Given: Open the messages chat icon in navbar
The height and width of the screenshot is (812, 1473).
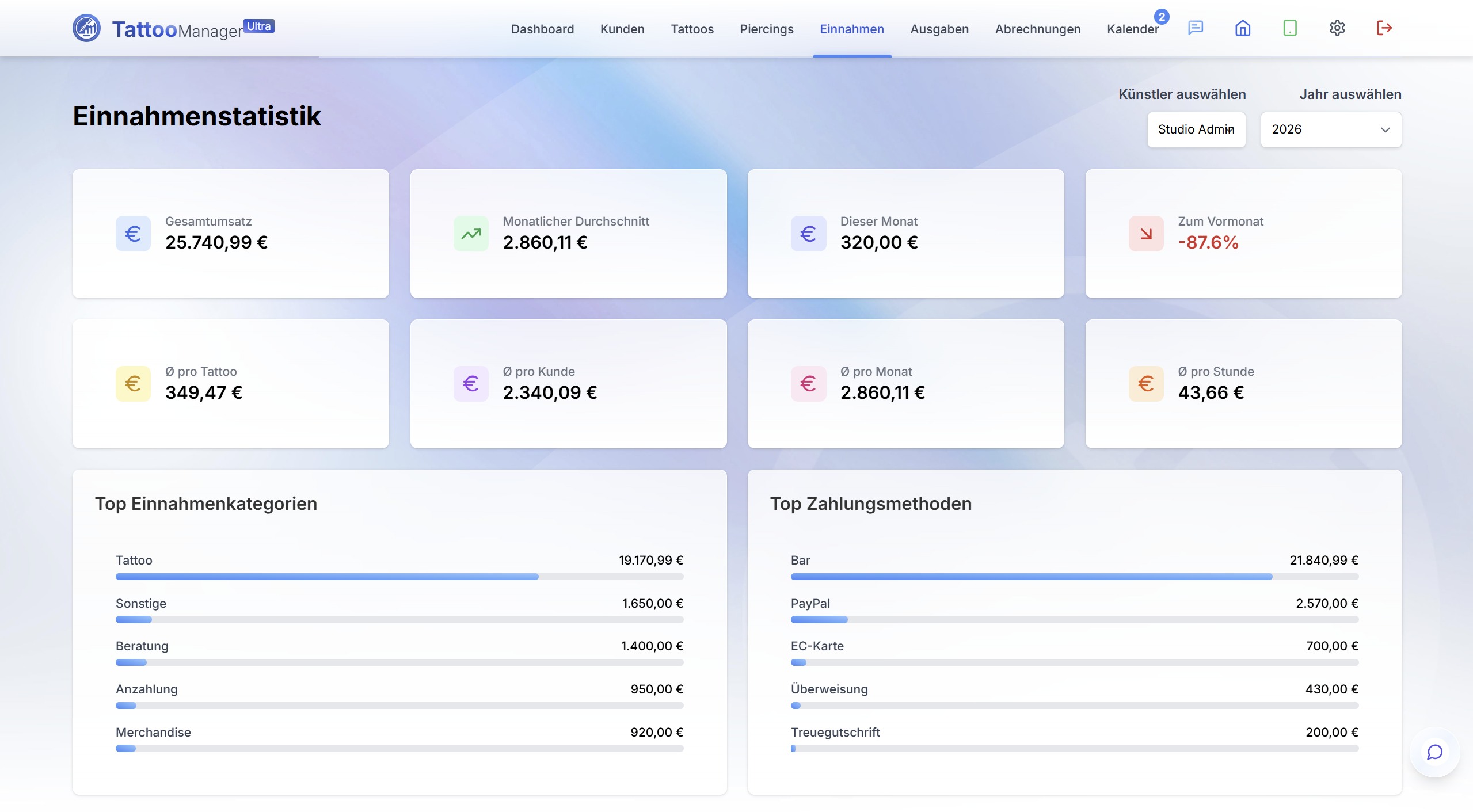Looking at the screenshot, I should [x=1196, y=28].
